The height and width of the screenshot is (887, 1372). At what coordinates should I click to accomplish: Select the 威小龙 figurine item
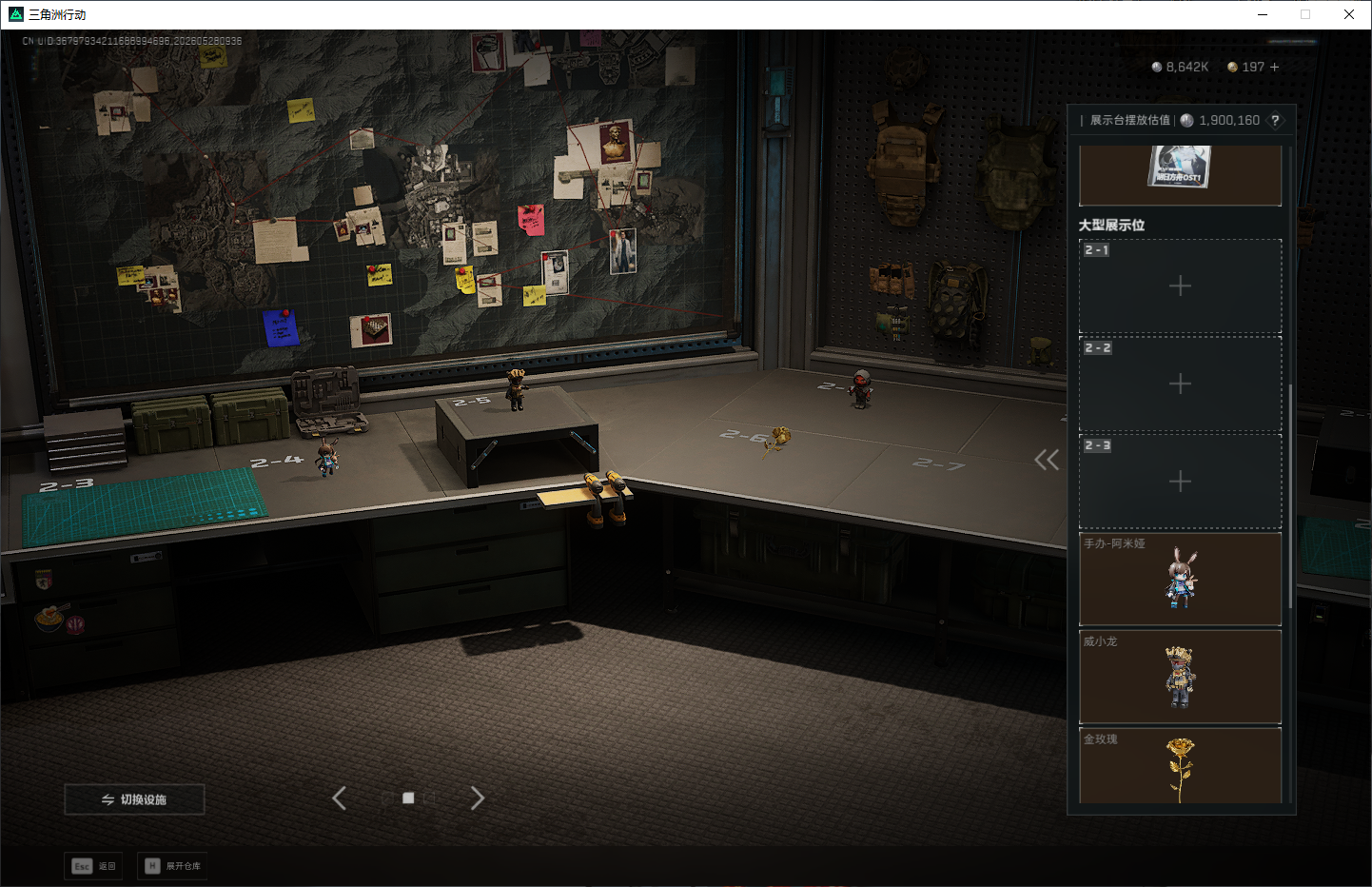pos(1180,677)
